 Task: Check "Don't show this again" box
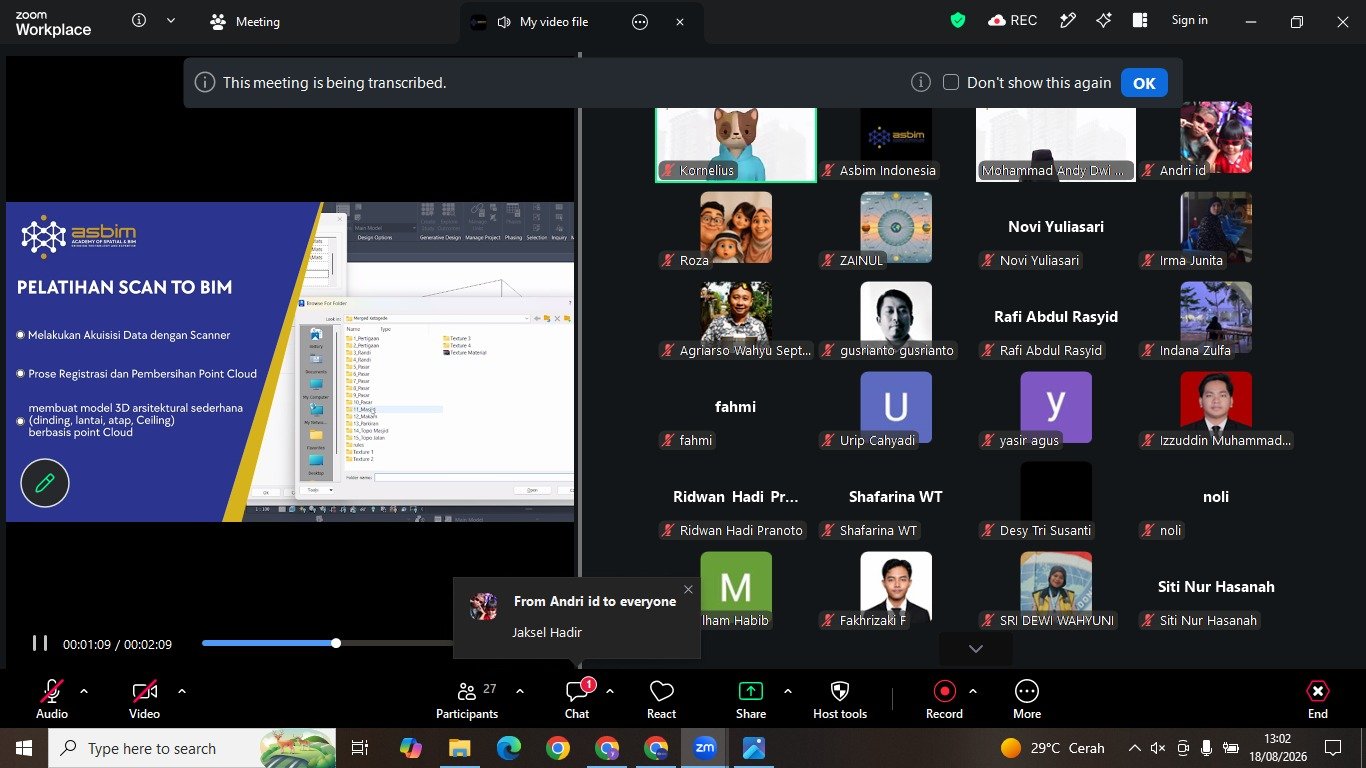(951, 82)
